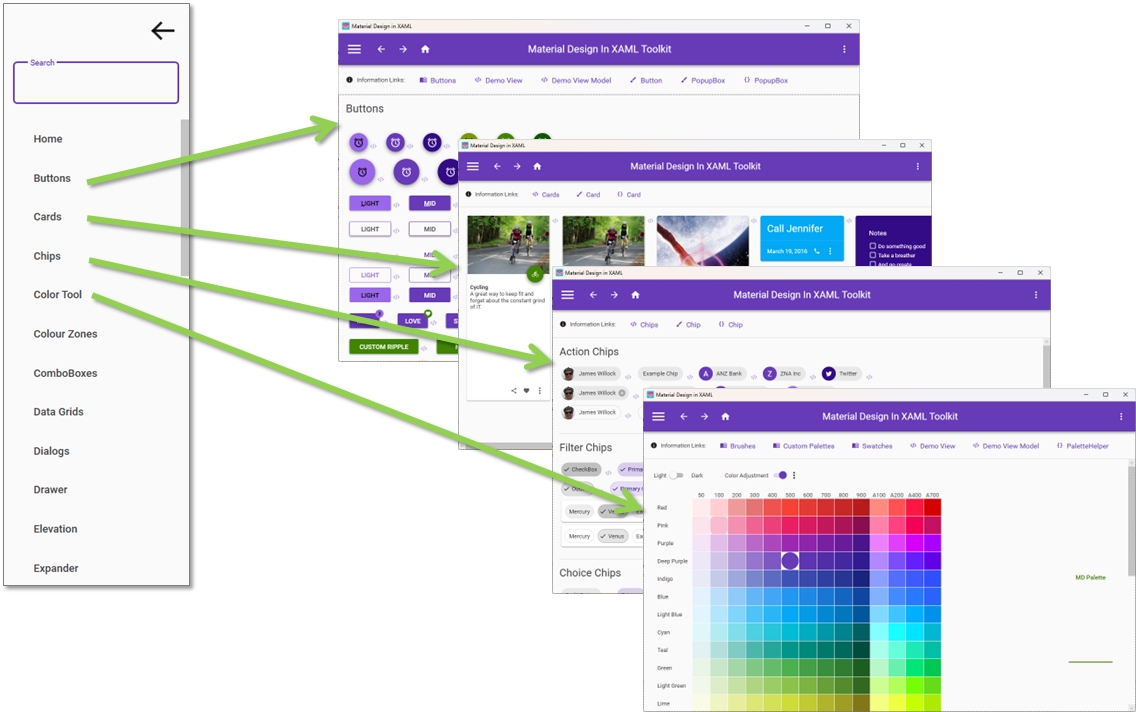Image resolution: width=1136 pixels, height=712 pixels.
Task: Open the hamburger menu in the Color Tool window
Action: (x=658, y=416)
